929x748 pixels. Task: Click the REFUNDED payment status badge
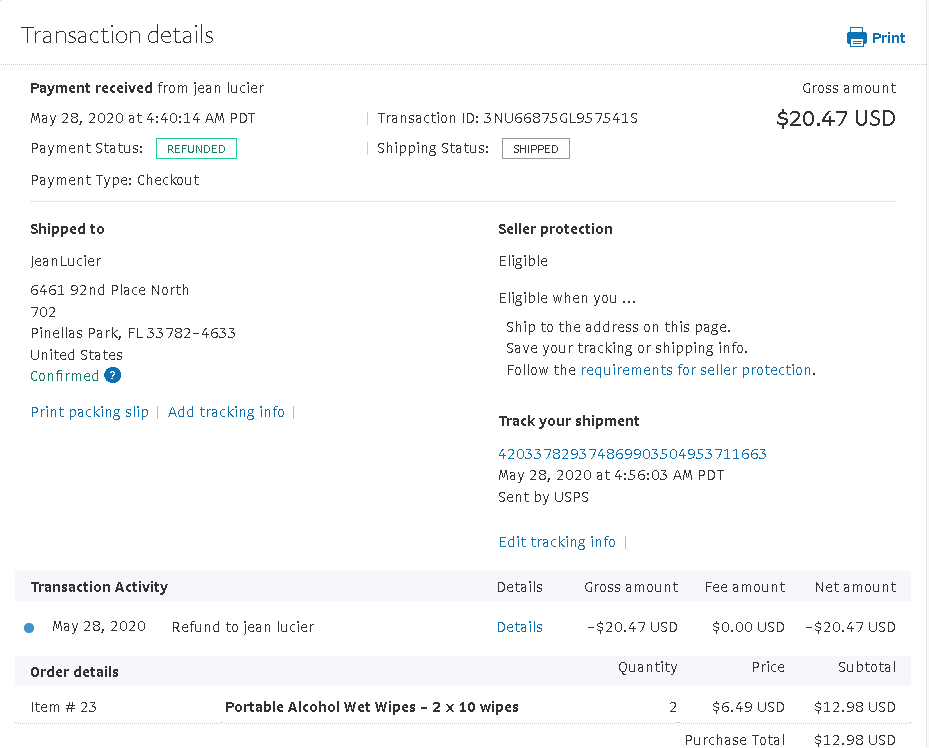point(196,149)
